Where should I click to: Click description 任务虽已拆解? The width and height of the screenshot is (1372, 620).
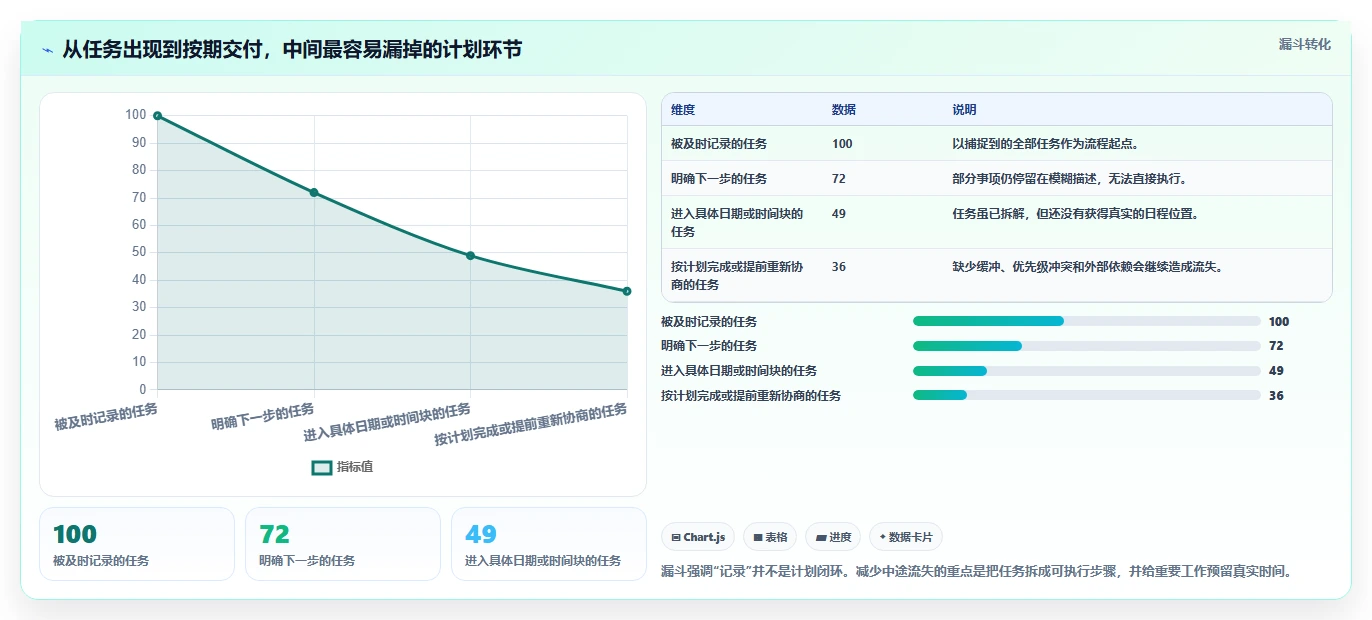click(x=1075, y=214)
